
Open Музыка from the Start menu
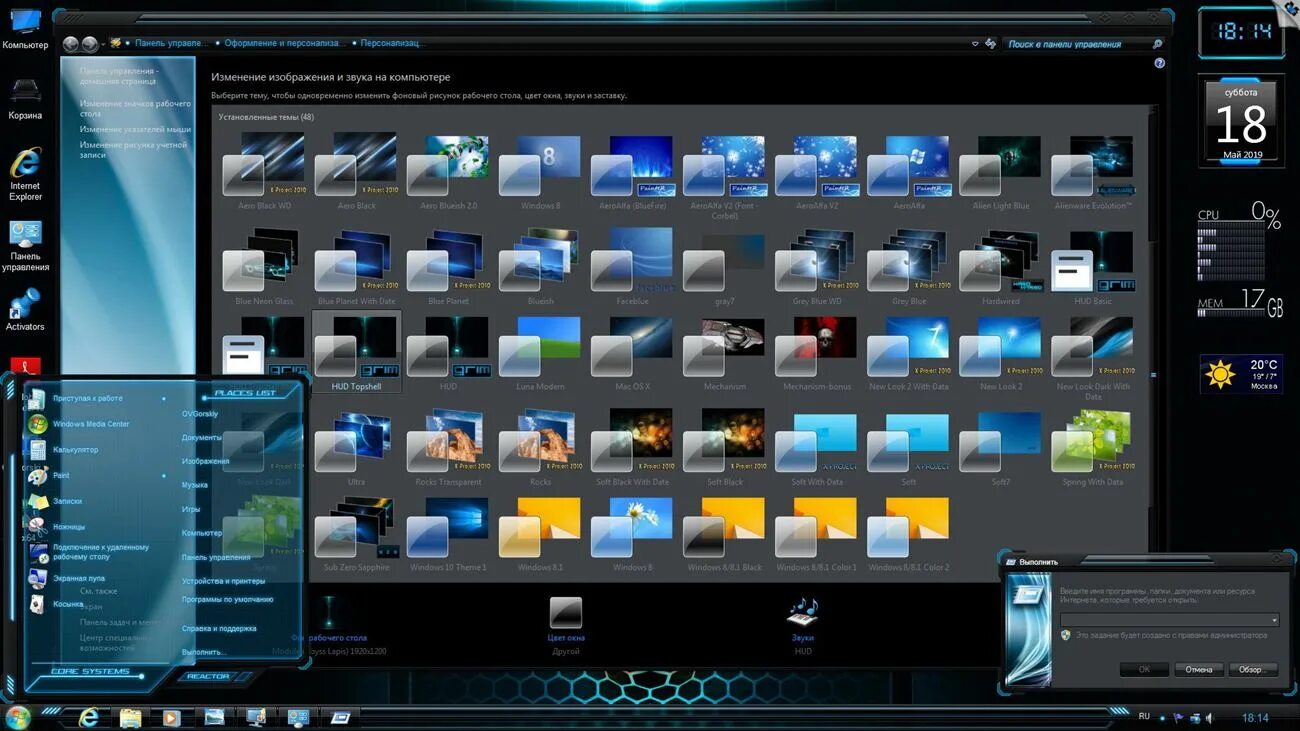click(195, 485)
